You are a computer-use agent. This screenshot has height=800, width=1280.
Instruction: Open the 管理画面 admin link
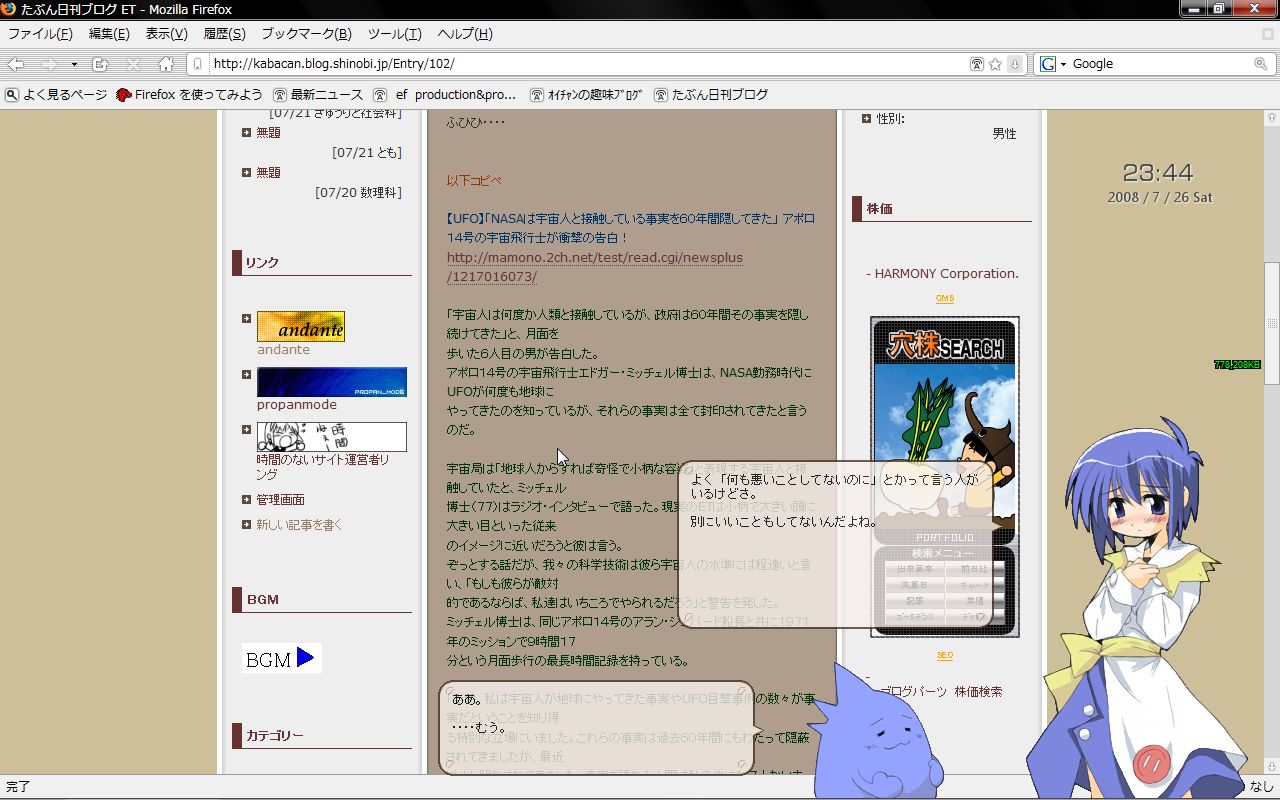pyautogui.click(x=281, y=500)
